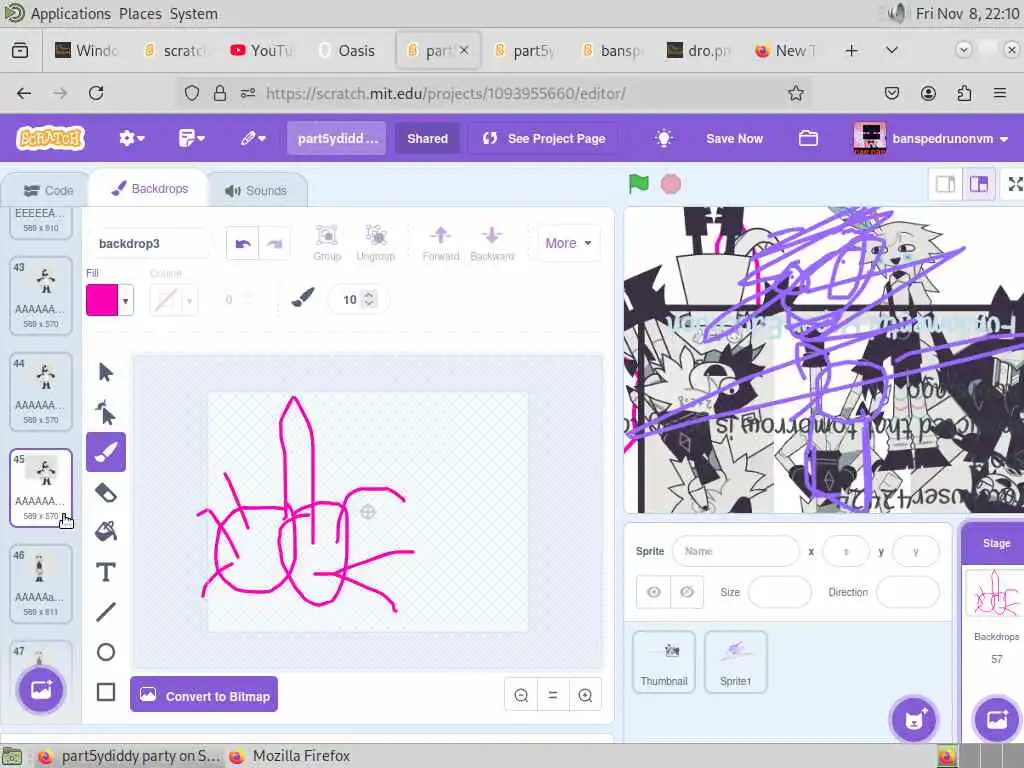Click the add backdrop button in costume list

click(40, 690)
